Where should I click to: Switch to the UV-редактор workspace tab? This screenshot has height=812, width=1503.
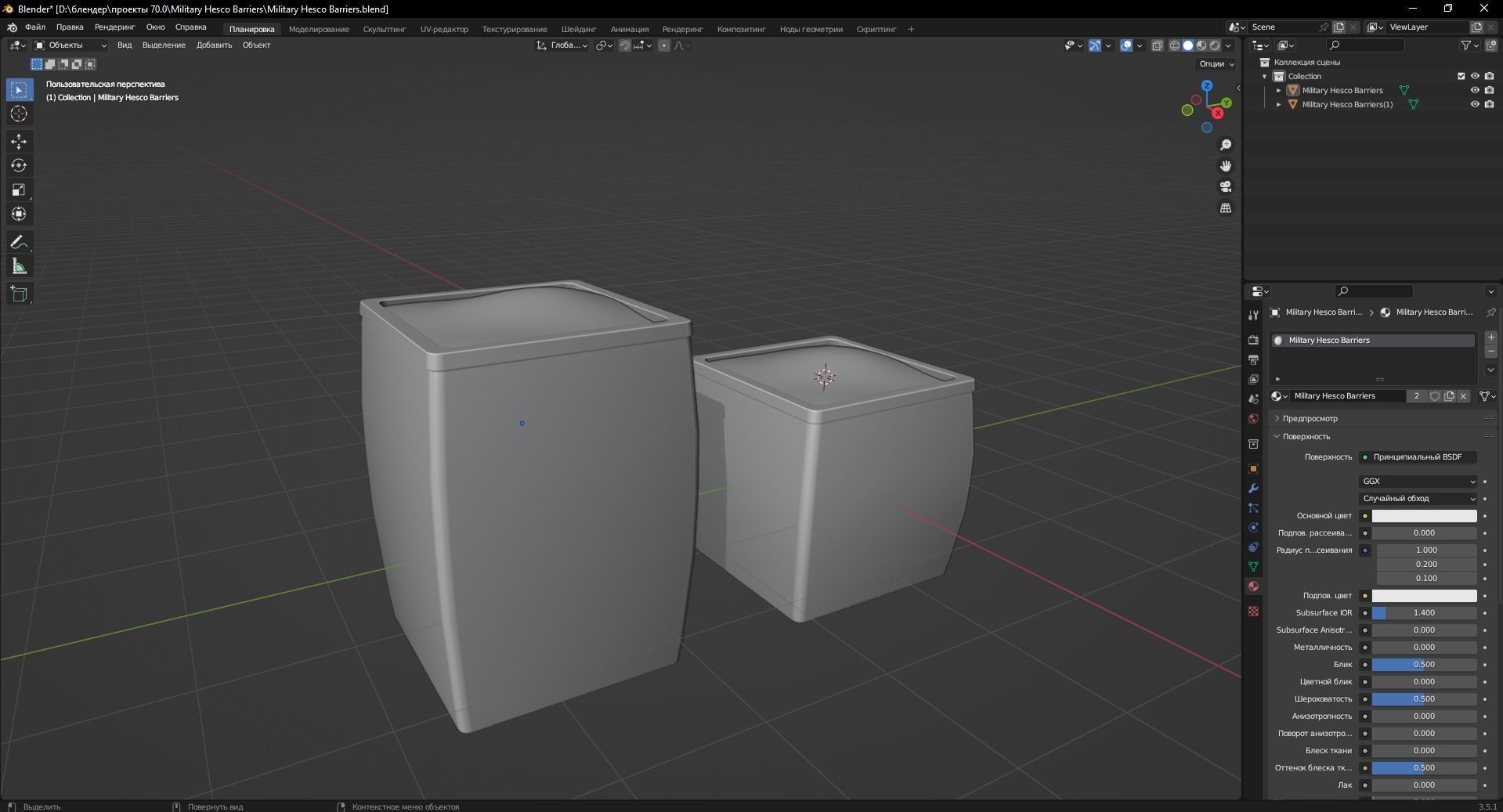pos(444,29)
